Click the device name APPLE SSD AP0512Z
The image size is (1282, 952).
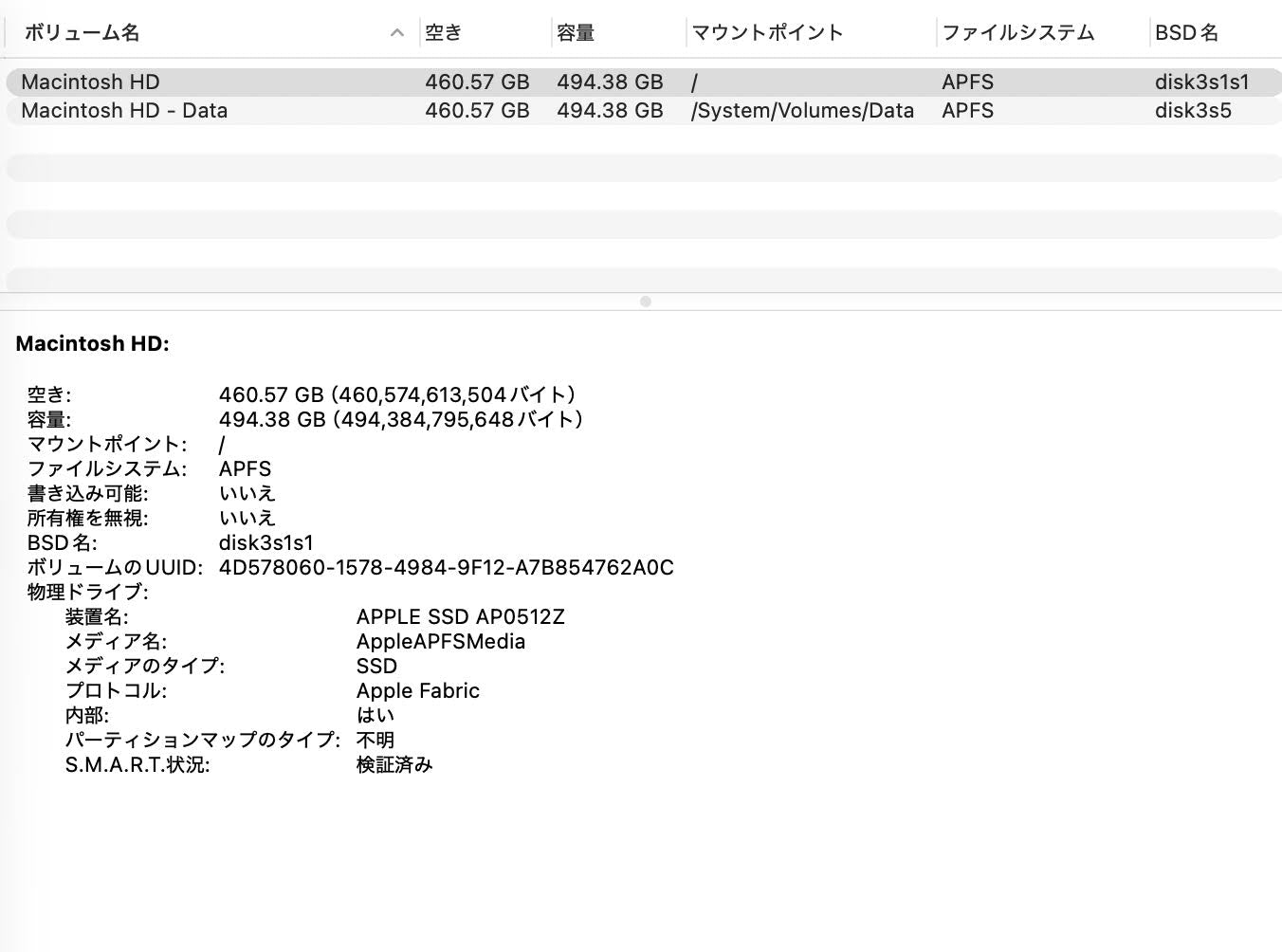[x=460, y=616]
